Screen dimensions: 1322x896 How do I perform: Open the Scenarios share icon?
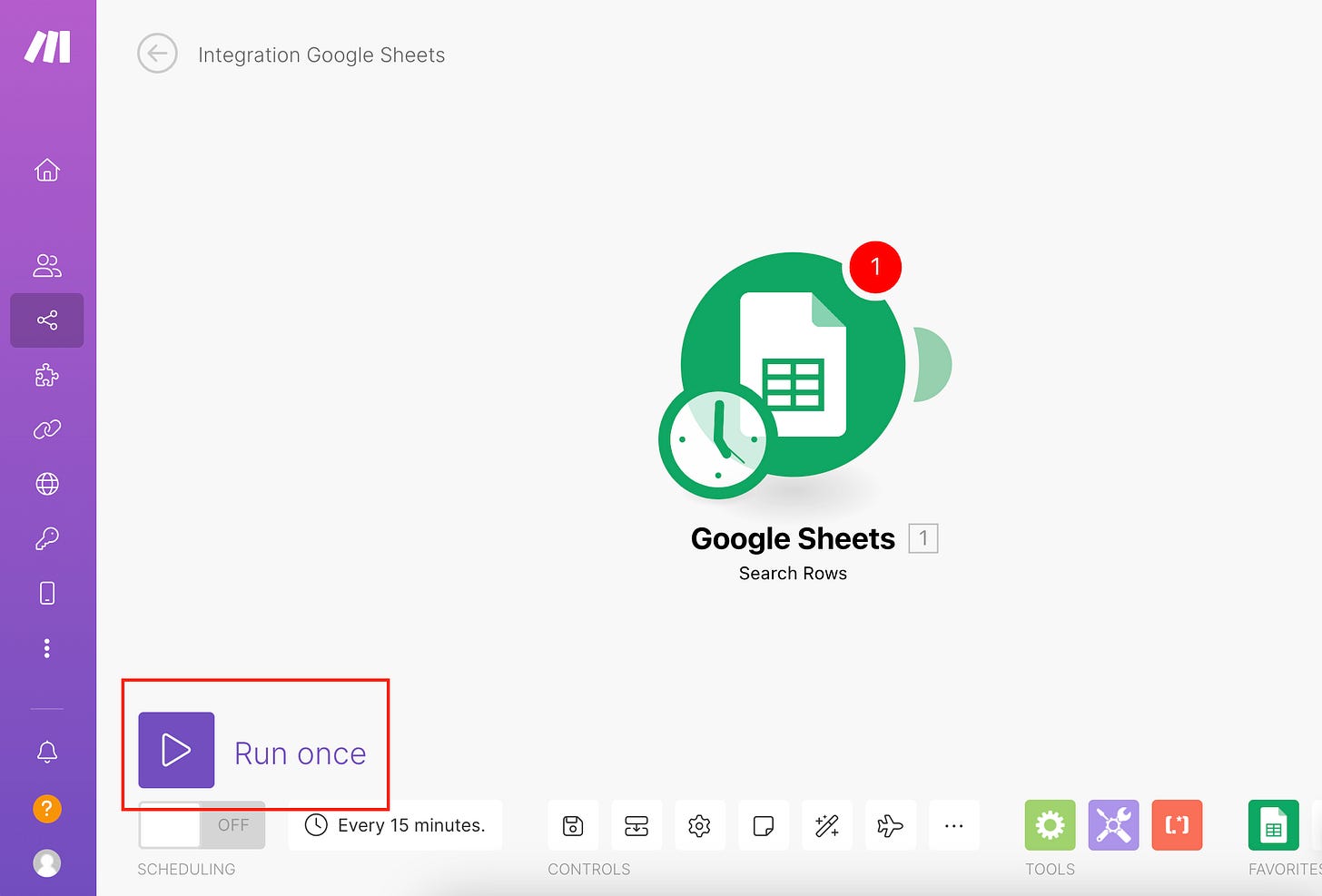47,320
